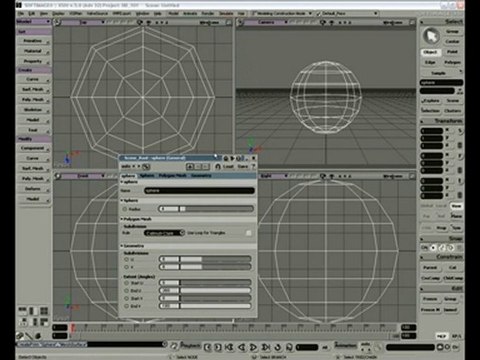Click the Deform button under Modify
This screenshot has width=480, height=360.
[x=33, y=189]
